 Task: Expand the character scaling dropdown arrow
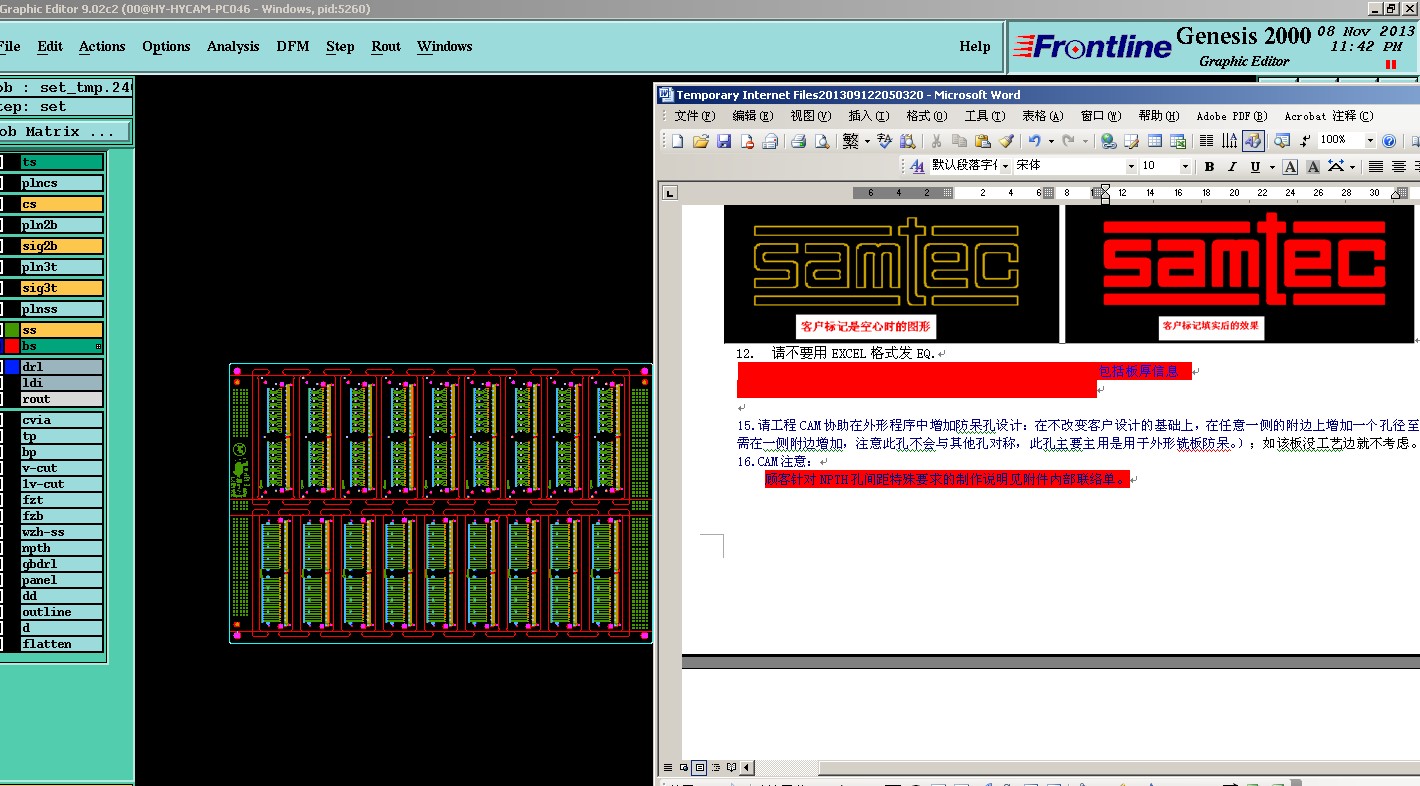(1352, 166)
